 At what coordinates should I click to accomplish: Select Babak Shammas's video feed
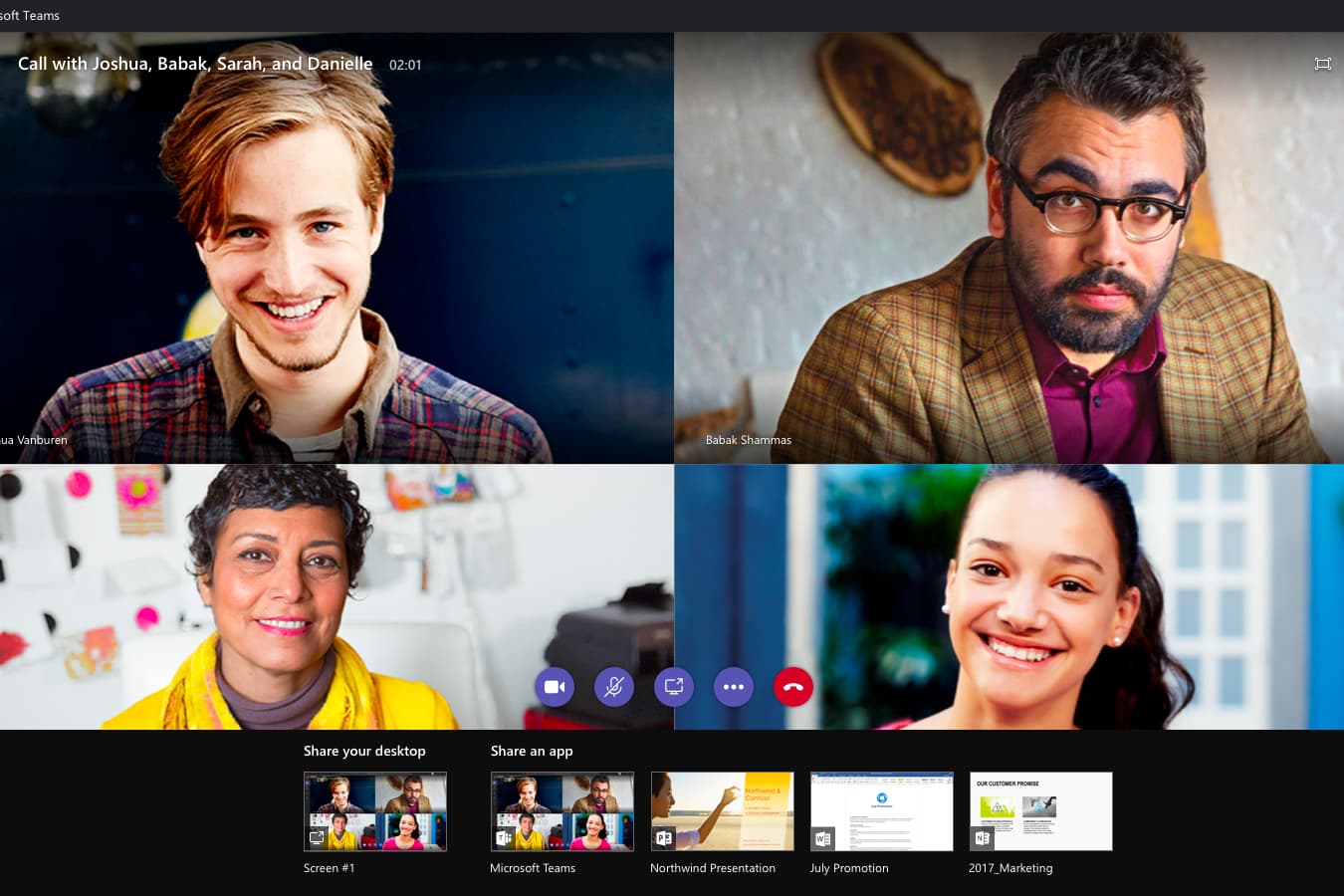coord(1008,247)
